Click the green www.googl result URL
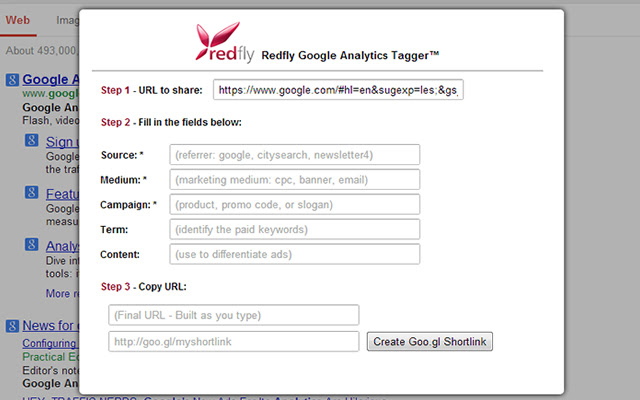Screen dimensions: 640x400 pyautogui.click(x=51, y=93)
